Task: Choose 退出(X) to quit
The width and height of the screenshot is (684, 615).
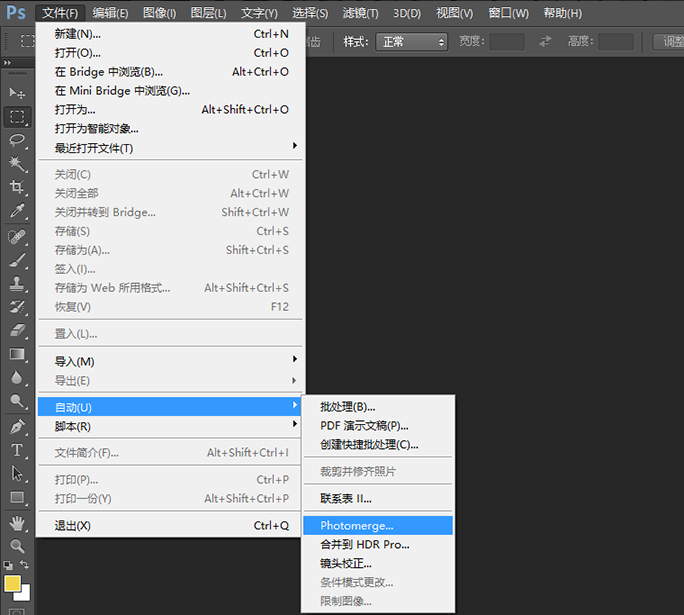Action: [x=170, y=526]
